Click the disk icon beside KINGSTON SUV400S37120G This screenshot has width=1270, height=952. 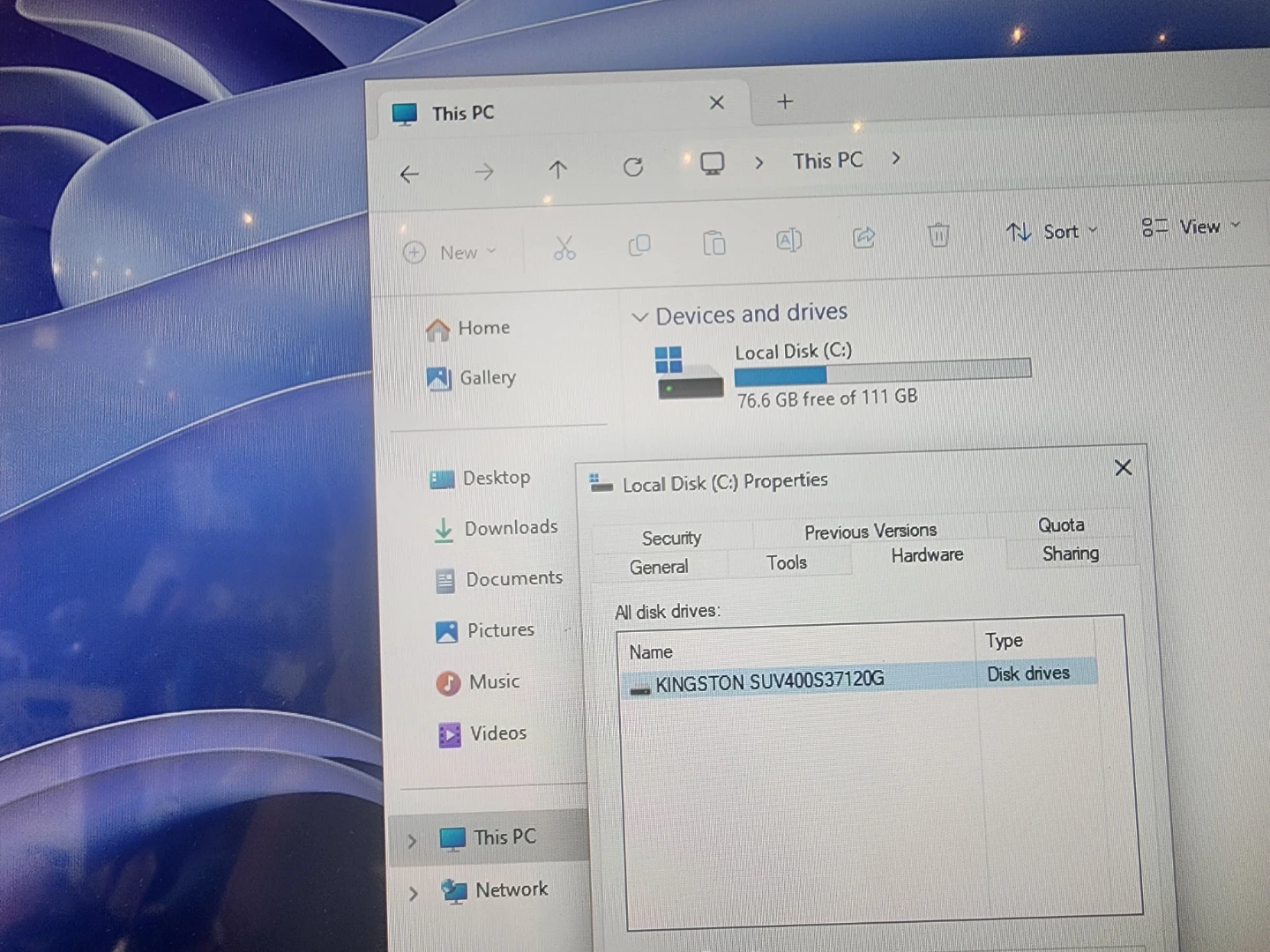[x=640, y=688]
